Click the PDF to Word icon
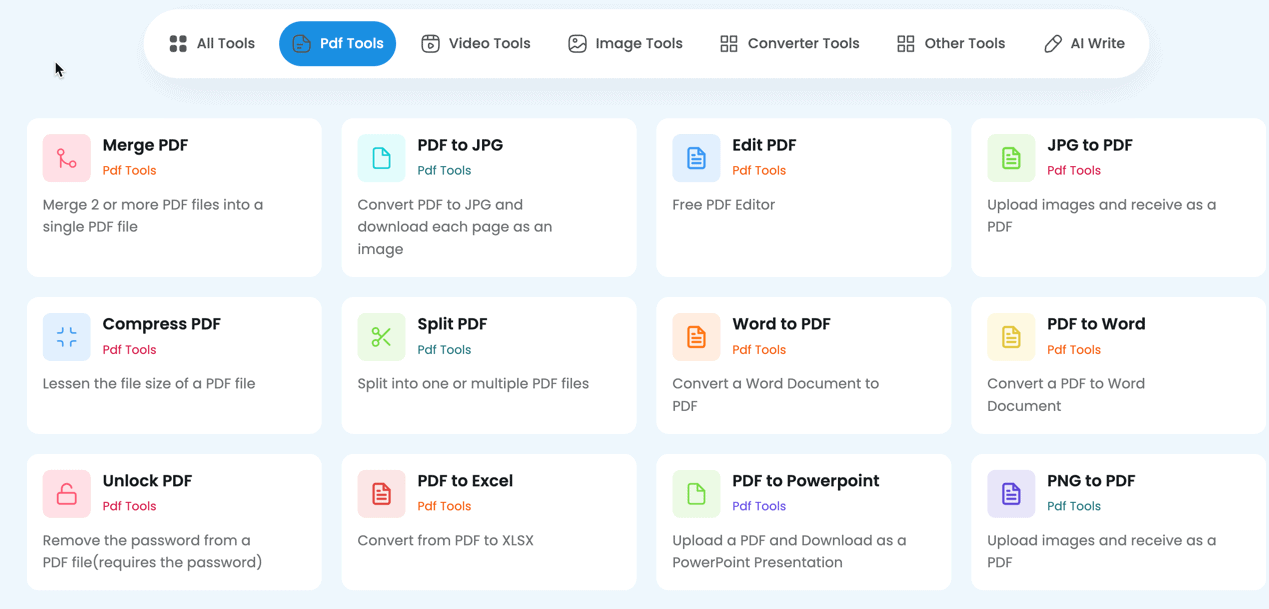The image size is (1269, 609). 1010,336
